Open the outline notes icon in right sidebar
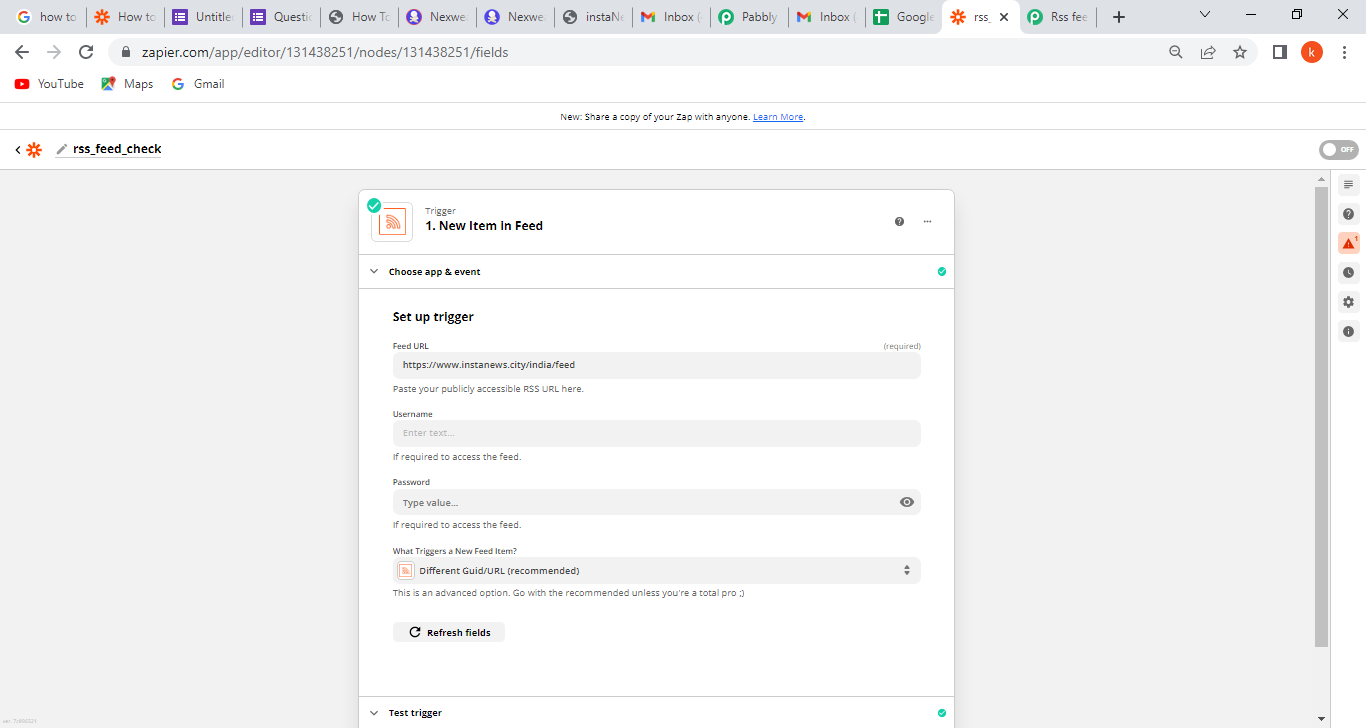Viewport: 1366px width, 728px height. click(1348, 185)
